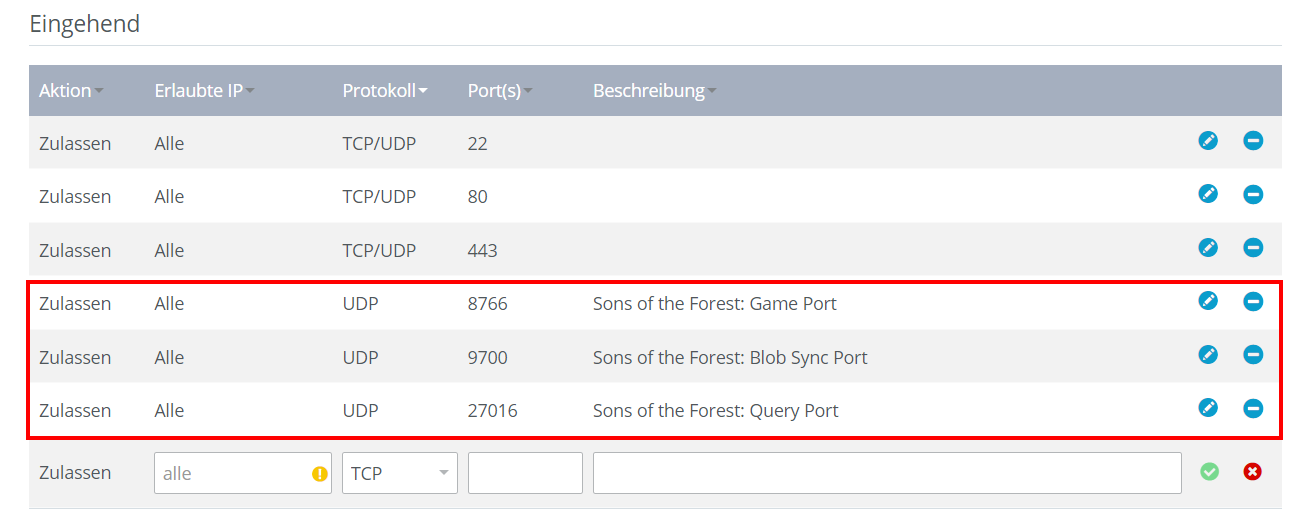Open the TCP protocol dropdown
This screenshot has height=512, width=1310.
400,473
